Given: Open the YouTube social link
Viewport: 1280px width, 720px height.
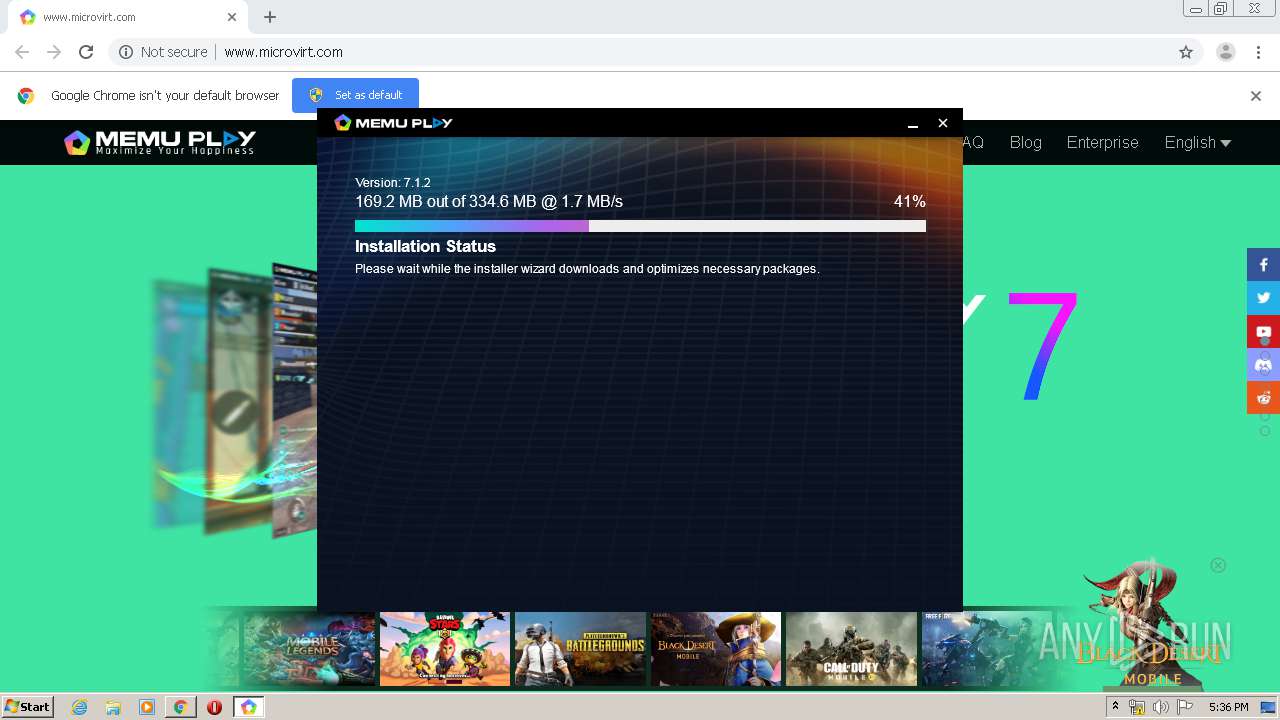Looking at the screenshot, I should [1263, 331].
